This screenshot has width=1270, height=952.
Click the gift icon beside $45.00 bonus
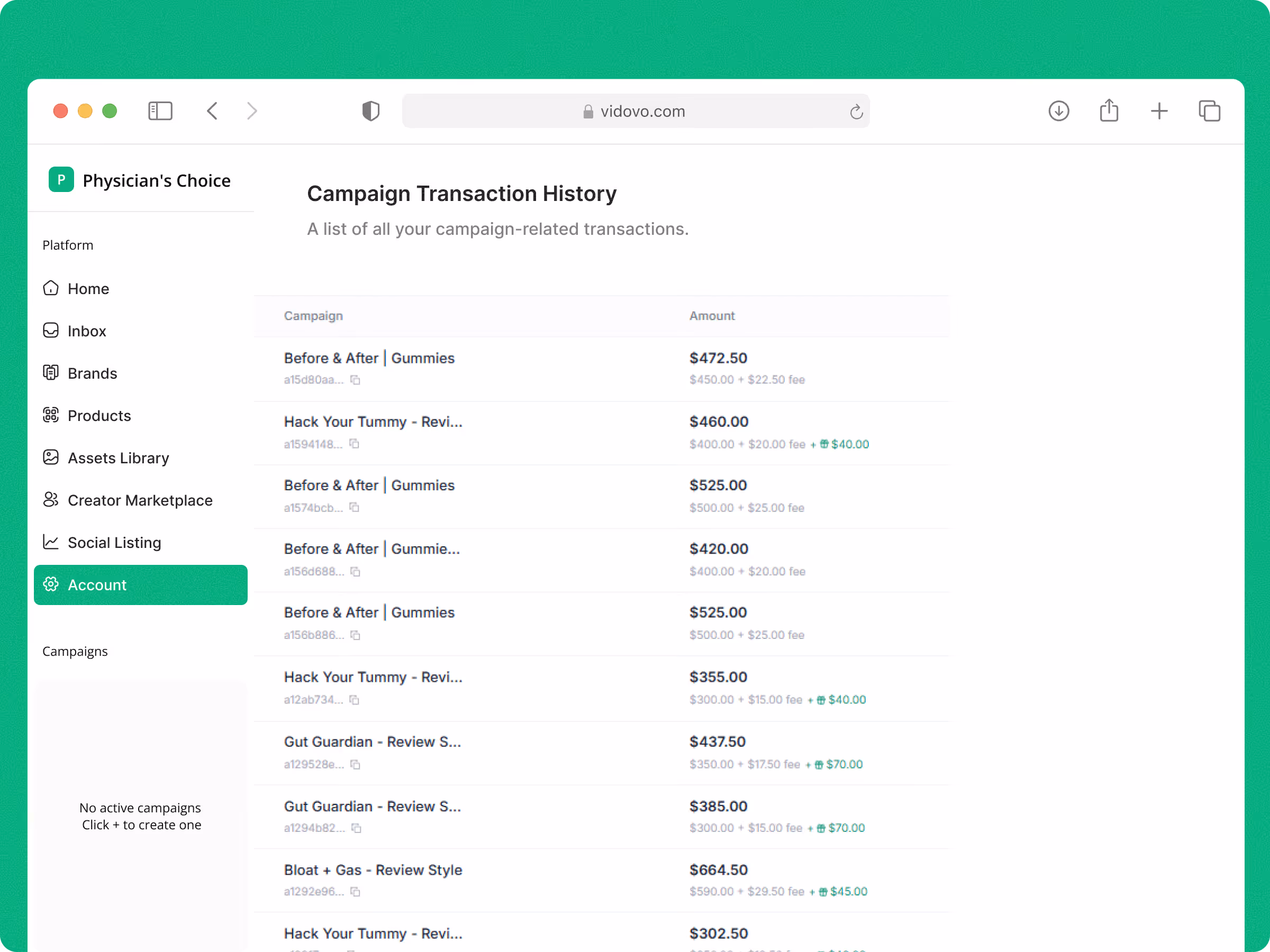(823, 892)
